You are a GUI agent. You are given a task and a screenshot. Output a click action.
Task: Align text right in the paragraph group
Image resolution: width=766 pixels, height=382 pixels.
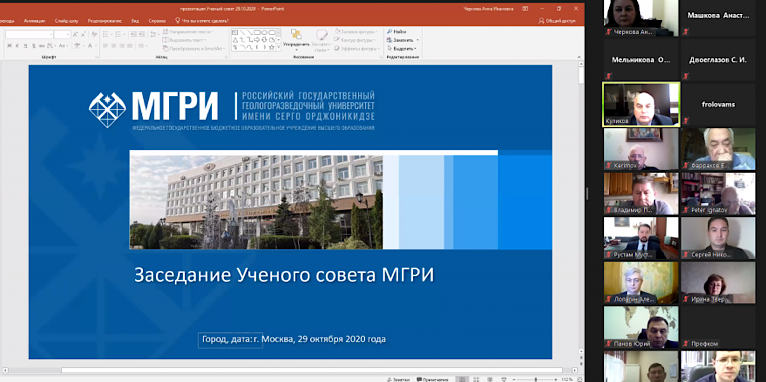pyautogui.click(x=122, y=45)
